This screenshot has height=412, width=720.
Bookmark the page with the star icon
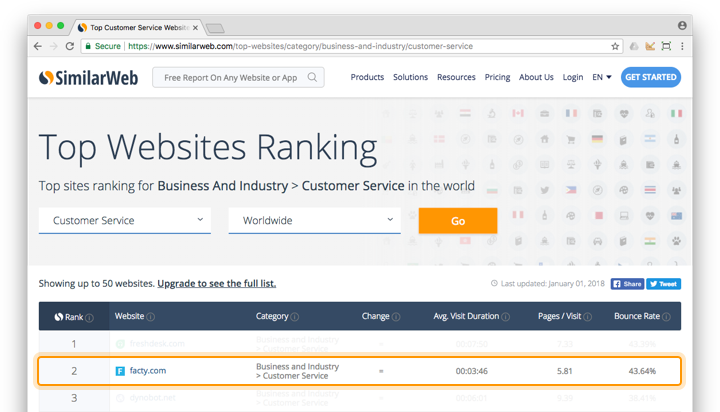pyautogui.click(x=615, y=46)
